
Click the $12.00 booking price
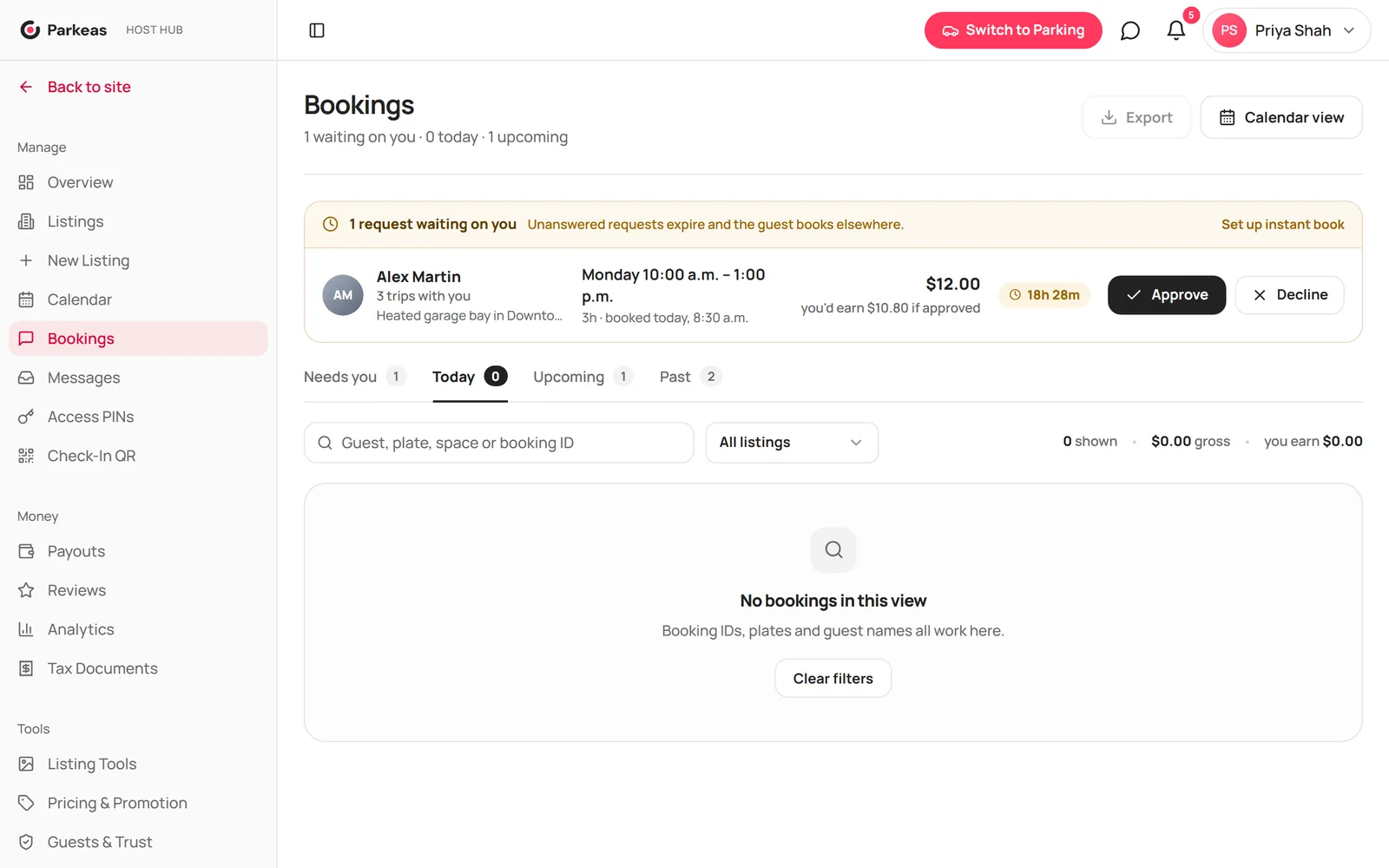coord(952,284)
